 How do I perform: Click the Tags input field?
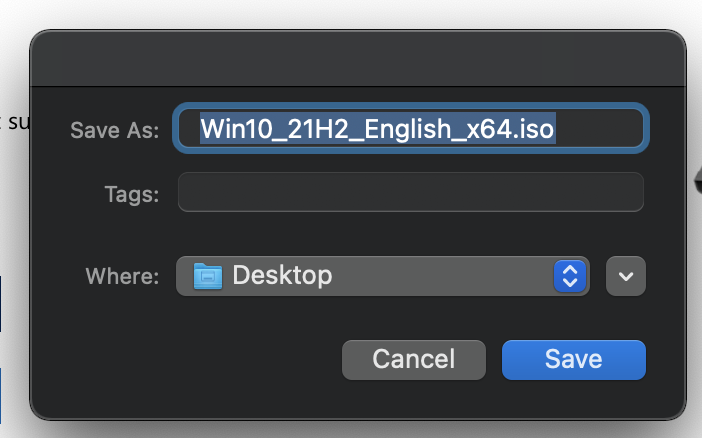tap(411, 192)
